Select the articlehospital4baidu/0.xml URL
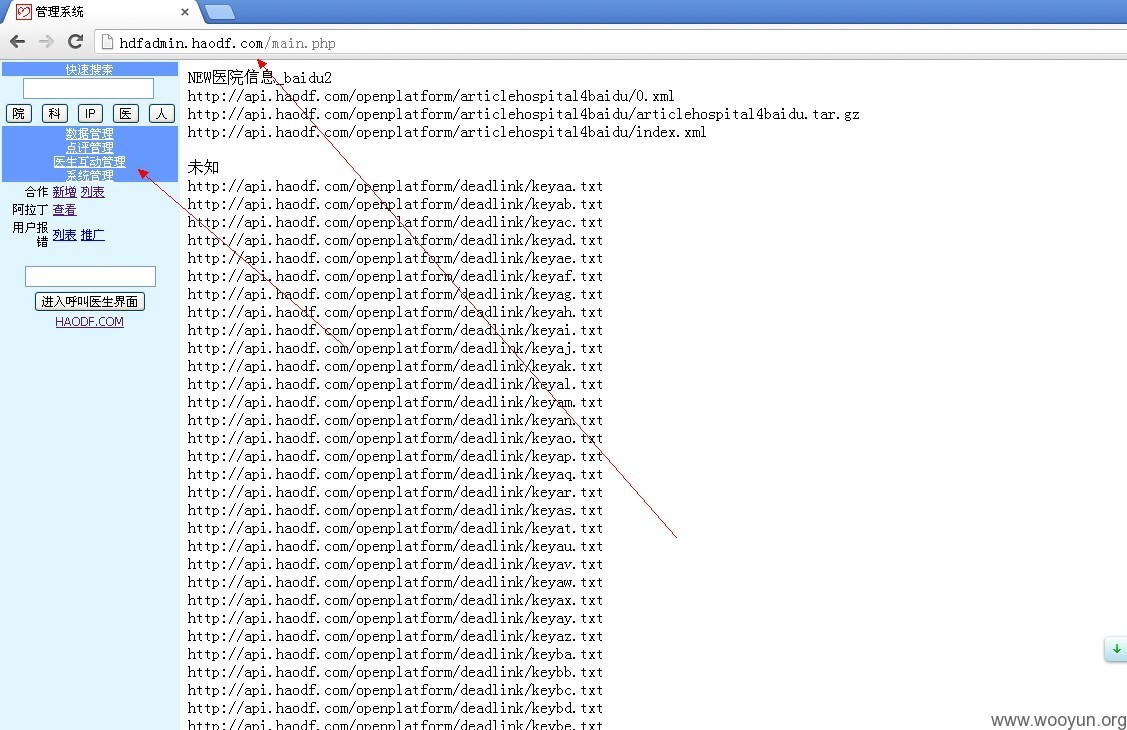 [431, 96]
